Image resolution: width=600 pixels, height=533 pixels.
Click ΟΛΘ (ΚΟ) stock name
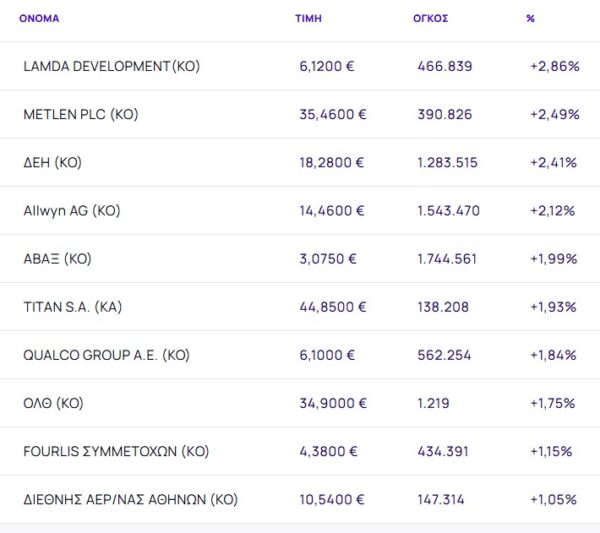coord(53,403)
